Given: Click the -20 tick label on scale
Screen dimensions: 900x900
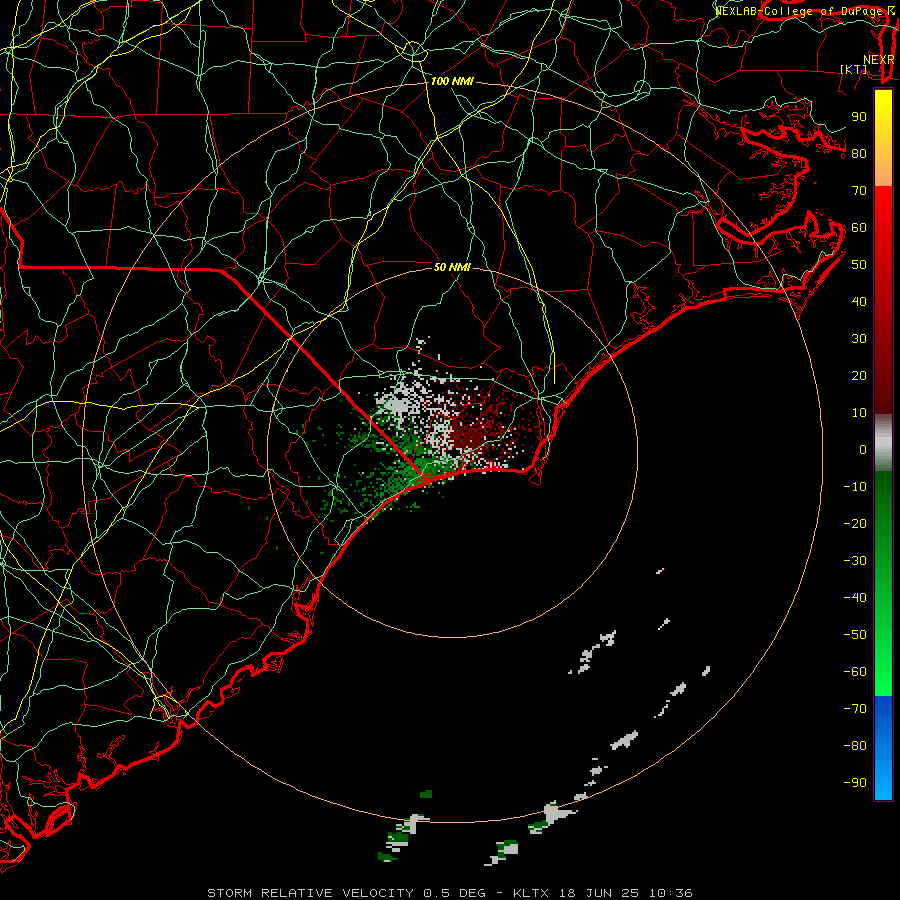Looking at the screenshot, I should coord(855,524).
